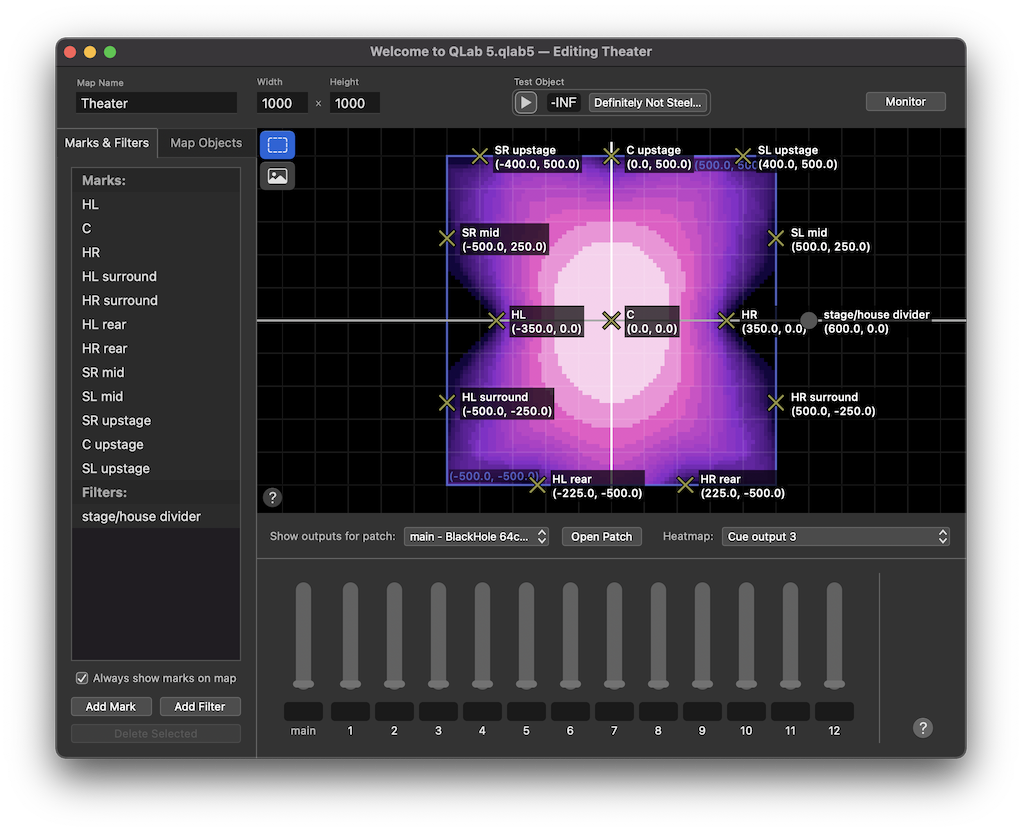Select the HL rear mark X icon

[538, 485]
